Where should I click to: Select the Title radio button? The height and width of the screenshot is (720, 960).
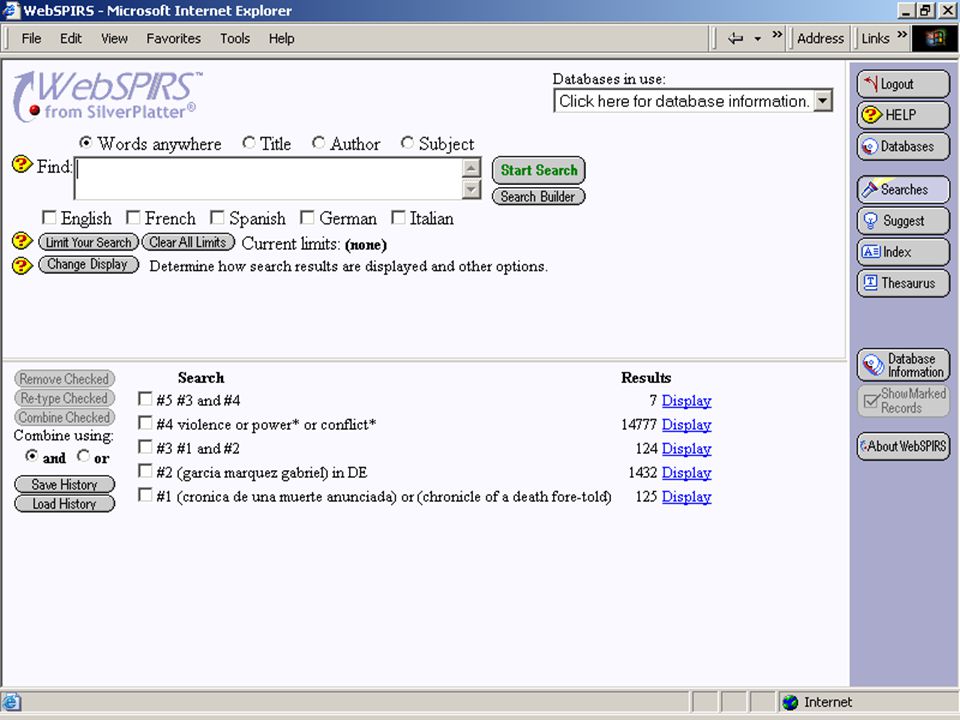(248, 143)
